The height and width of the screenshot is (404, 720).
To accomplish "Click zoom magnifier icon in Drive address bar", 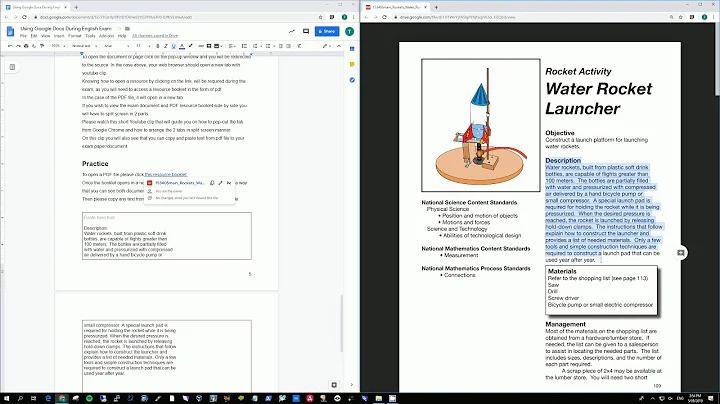I will (x=671, y=17).
